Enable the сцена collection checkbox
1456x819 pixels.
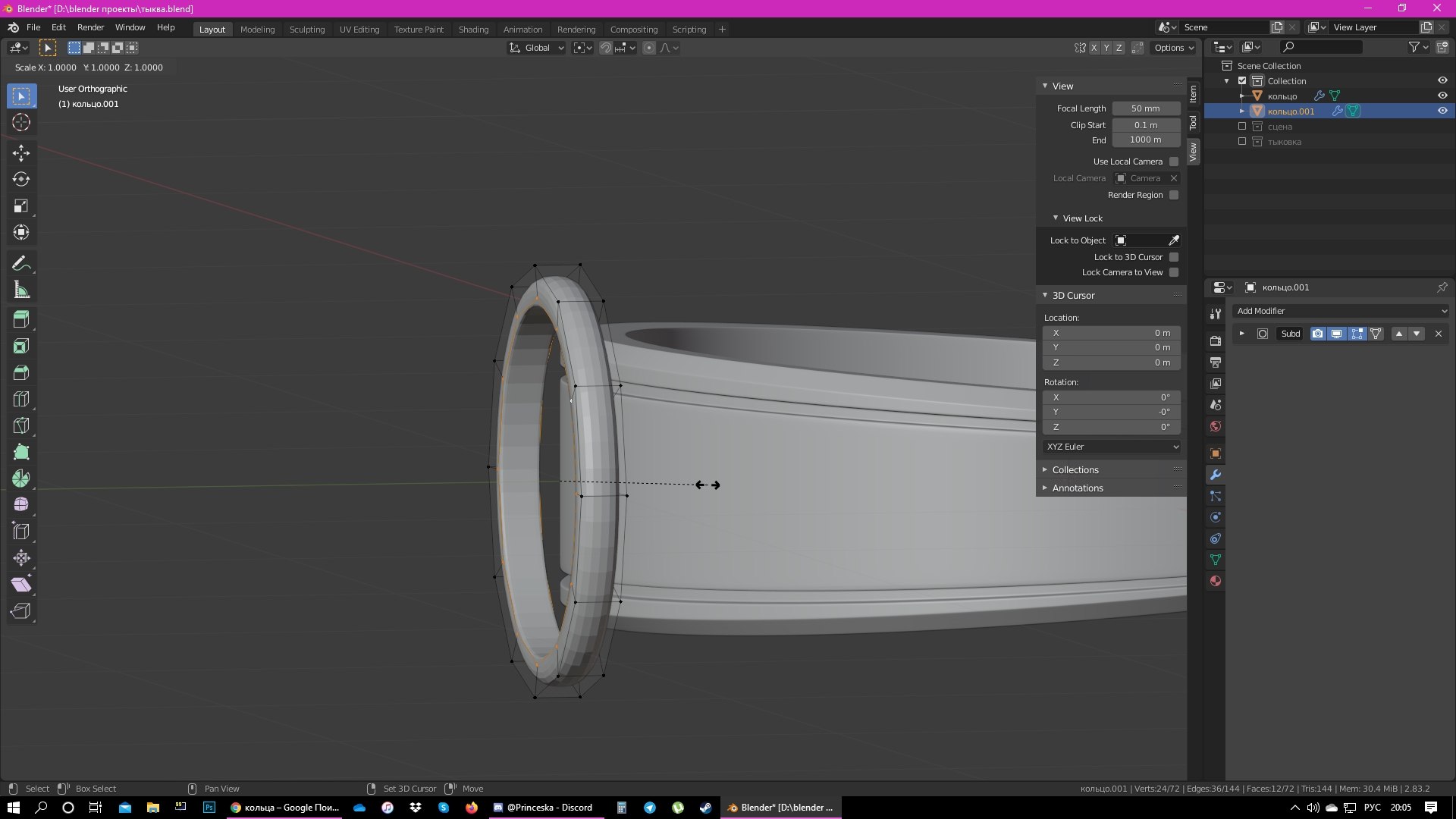pos(1242,127)
